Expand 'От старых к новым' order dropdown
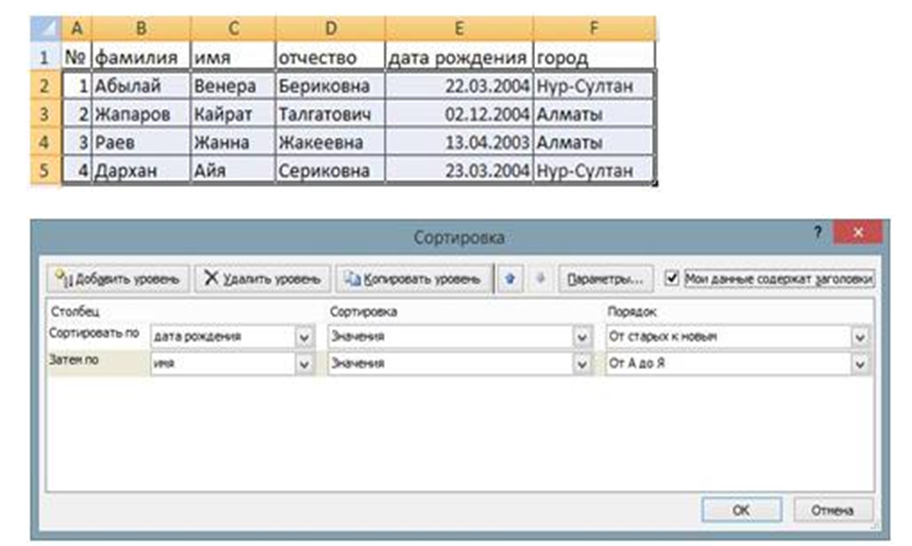Screen dimensions: 912x546 858,338
